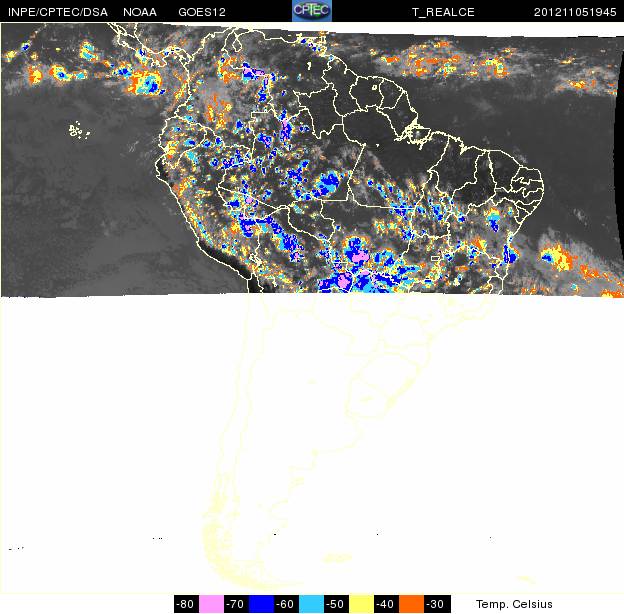
Task: Select the yellow -50 to -40 swatch
Action: pos(361,604)
